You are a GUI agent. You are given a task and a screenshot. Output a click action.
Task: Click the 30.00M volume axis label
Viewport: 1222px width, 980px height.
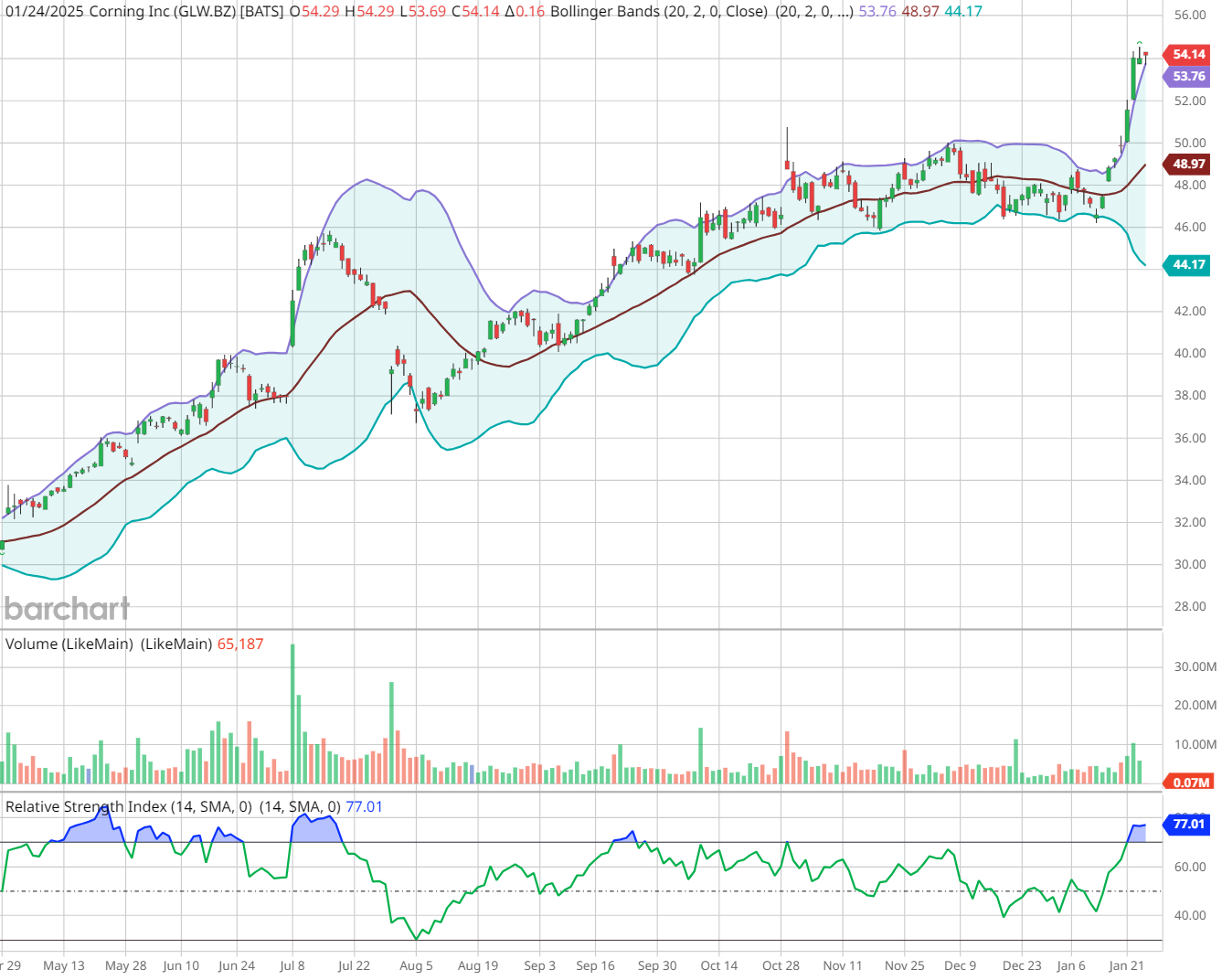(1195, 666)
